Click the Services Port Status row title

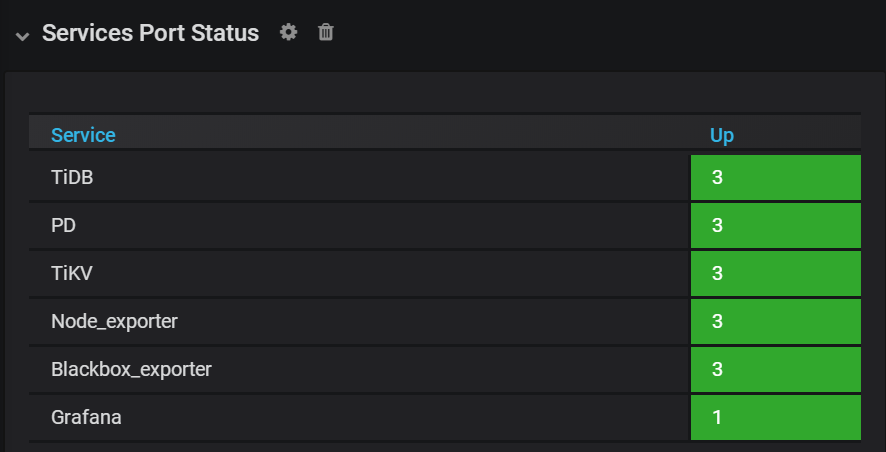pyautogui.click(x=150, y=33)
